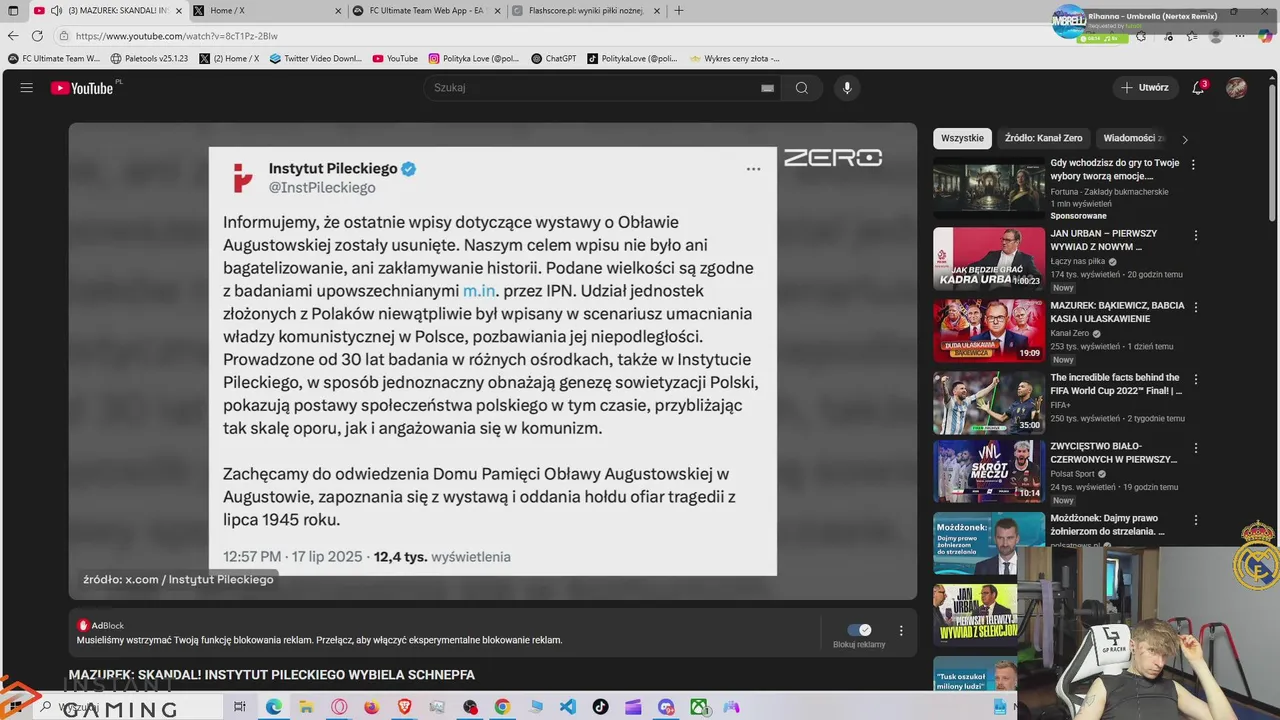1280x720 pixels.
Task: Open Copilot sidebar icon
Action: (x=1265, y=36)
